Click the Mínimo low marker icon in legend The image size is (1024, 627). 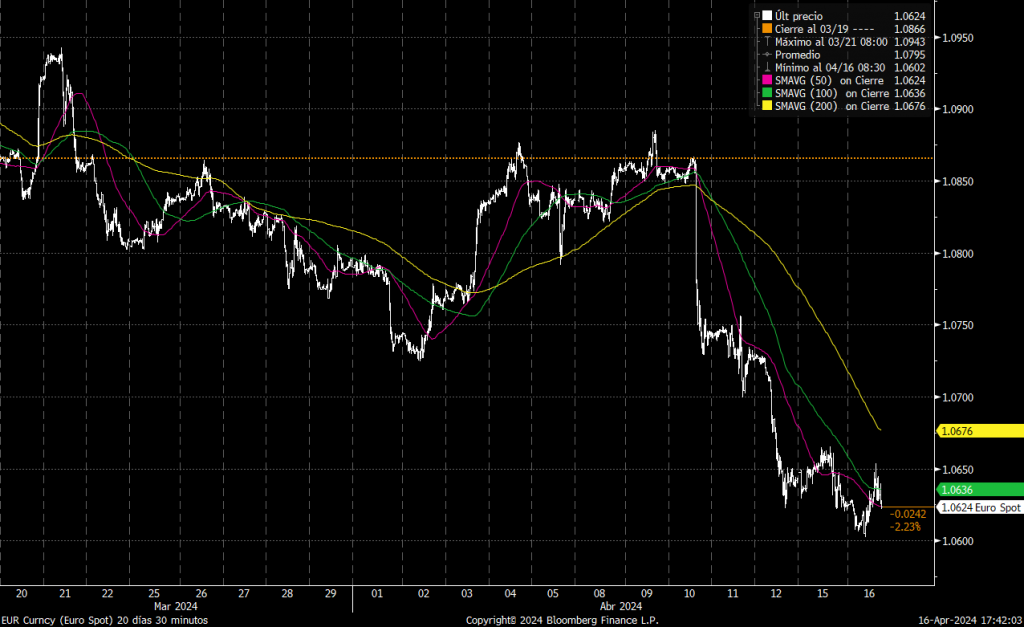point(766,67)
